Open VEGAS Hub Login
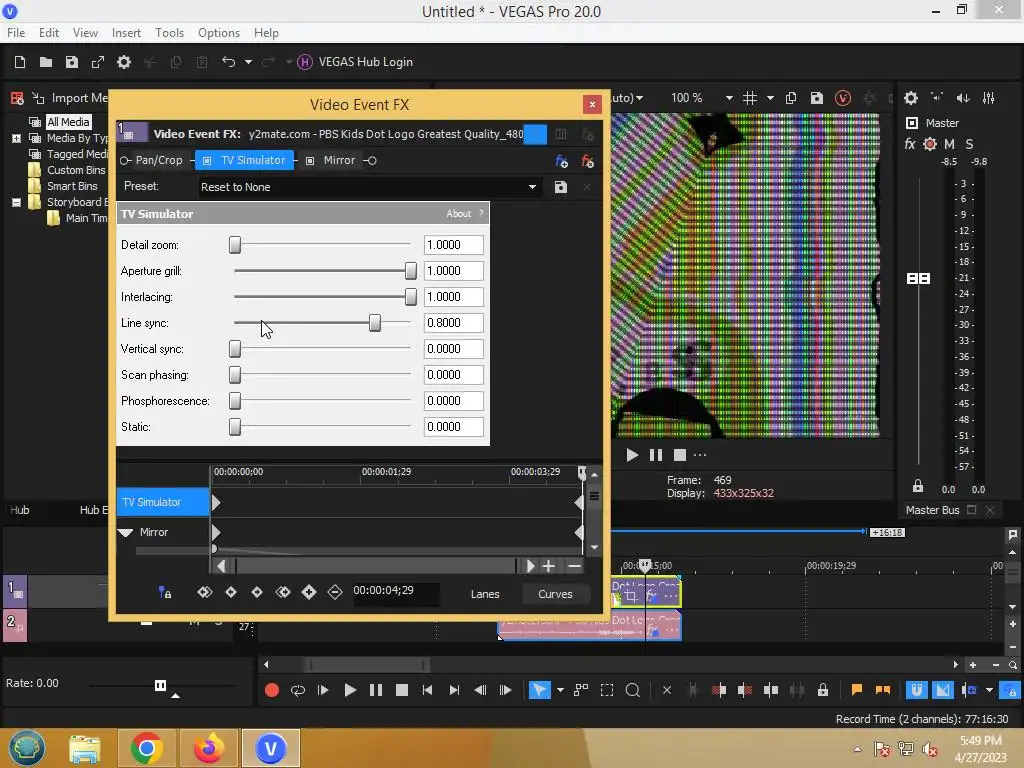Screen dimensions: 1024x768 [x=355, y=62]
